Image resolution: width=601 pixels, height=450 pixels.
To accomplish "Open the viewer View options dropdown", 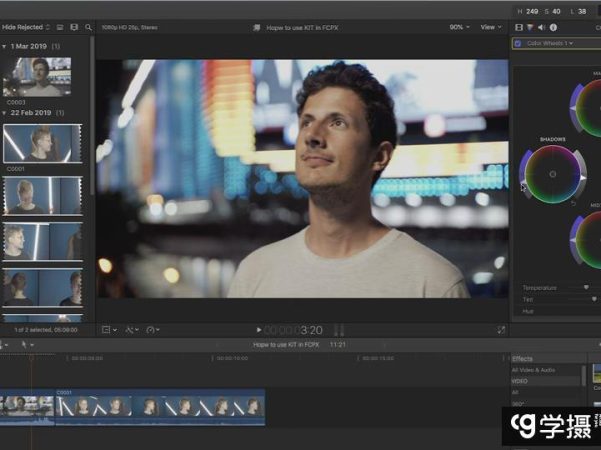I will pos(491,27).
